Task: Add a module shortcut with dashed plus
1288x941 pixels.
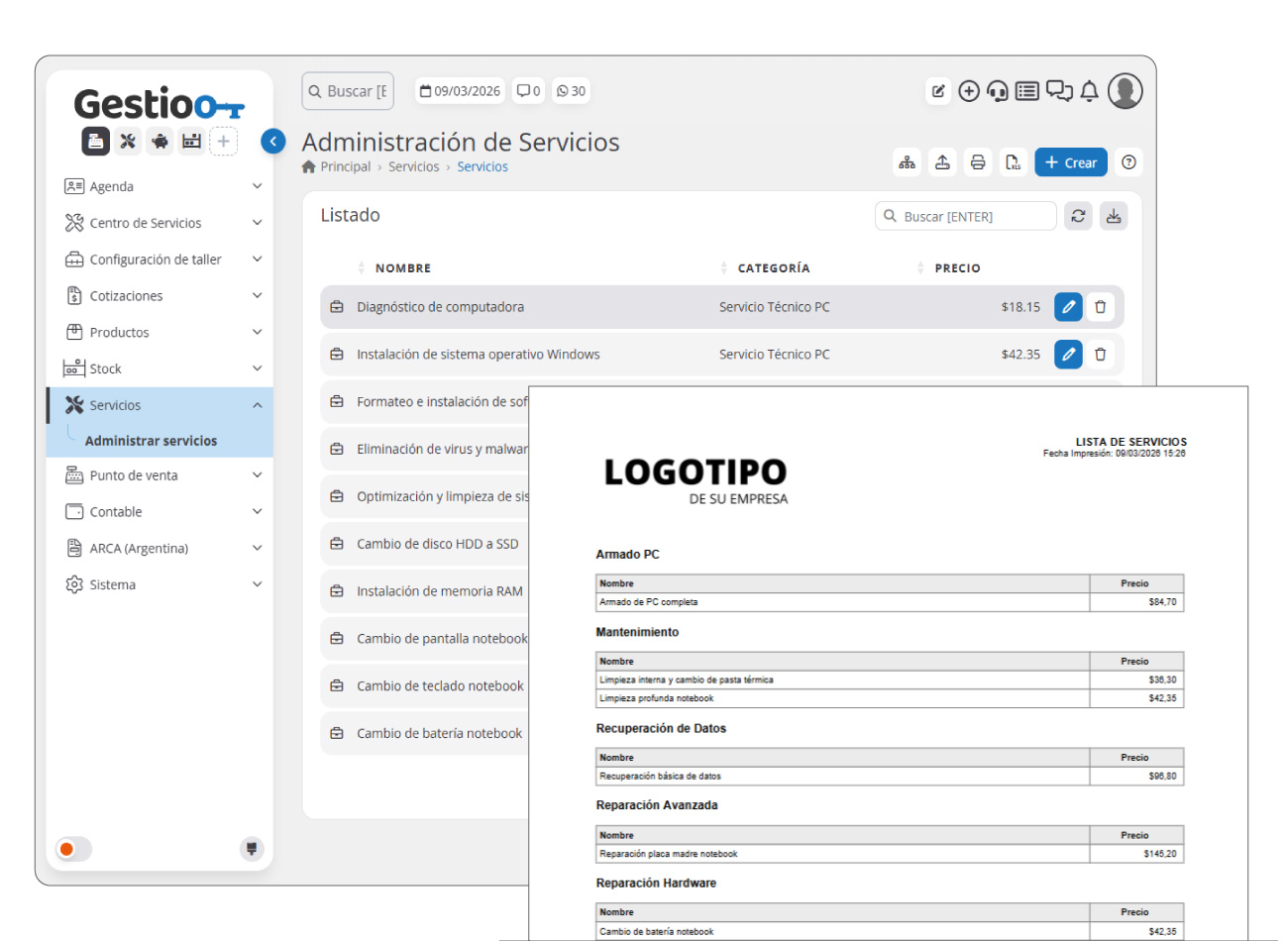Action: tap(224, 142)
